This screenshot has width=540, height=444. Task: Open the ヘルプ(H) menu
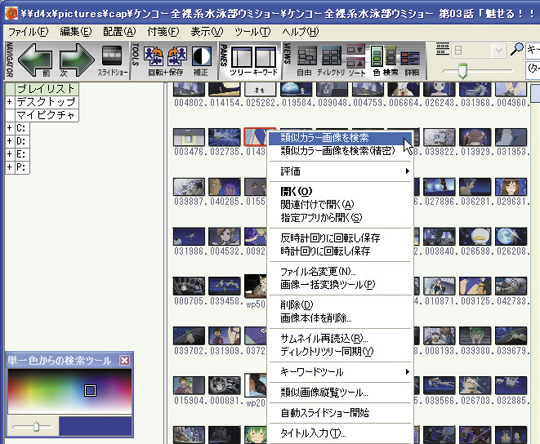(x=300, y=32)
